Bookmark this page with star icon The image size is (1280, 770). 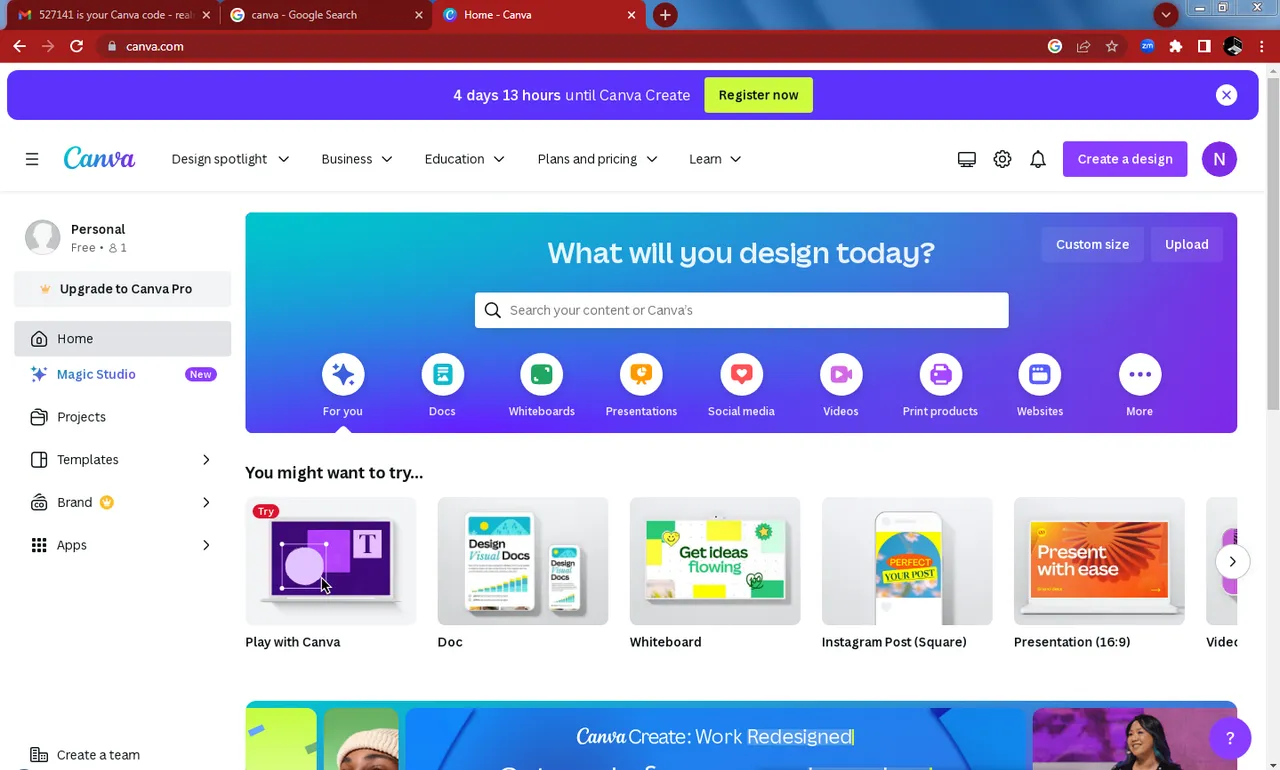pos(1112,46)
